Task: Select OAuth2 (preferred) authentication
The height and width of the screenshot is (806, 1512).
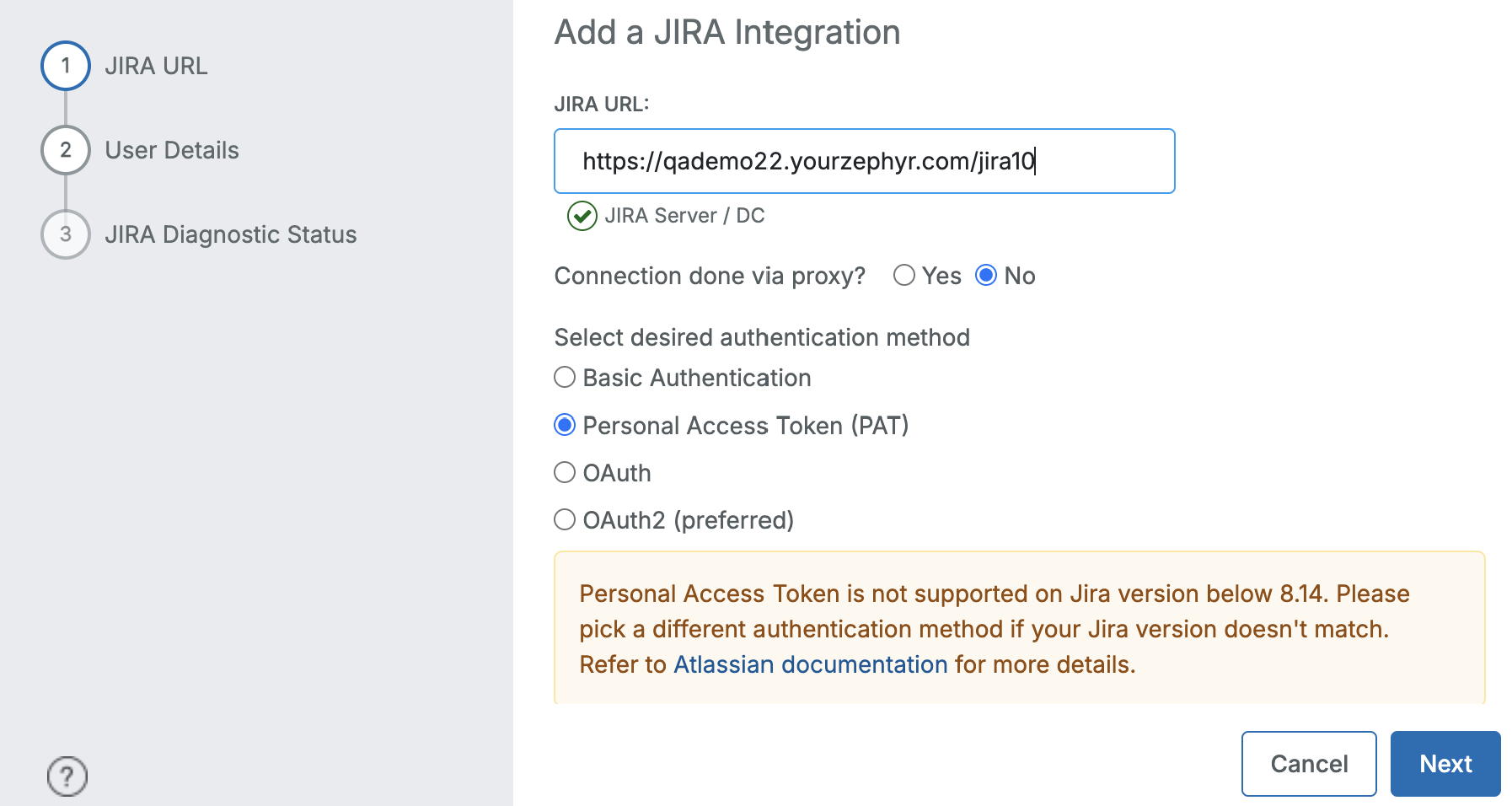Action: tap(564, 520)
